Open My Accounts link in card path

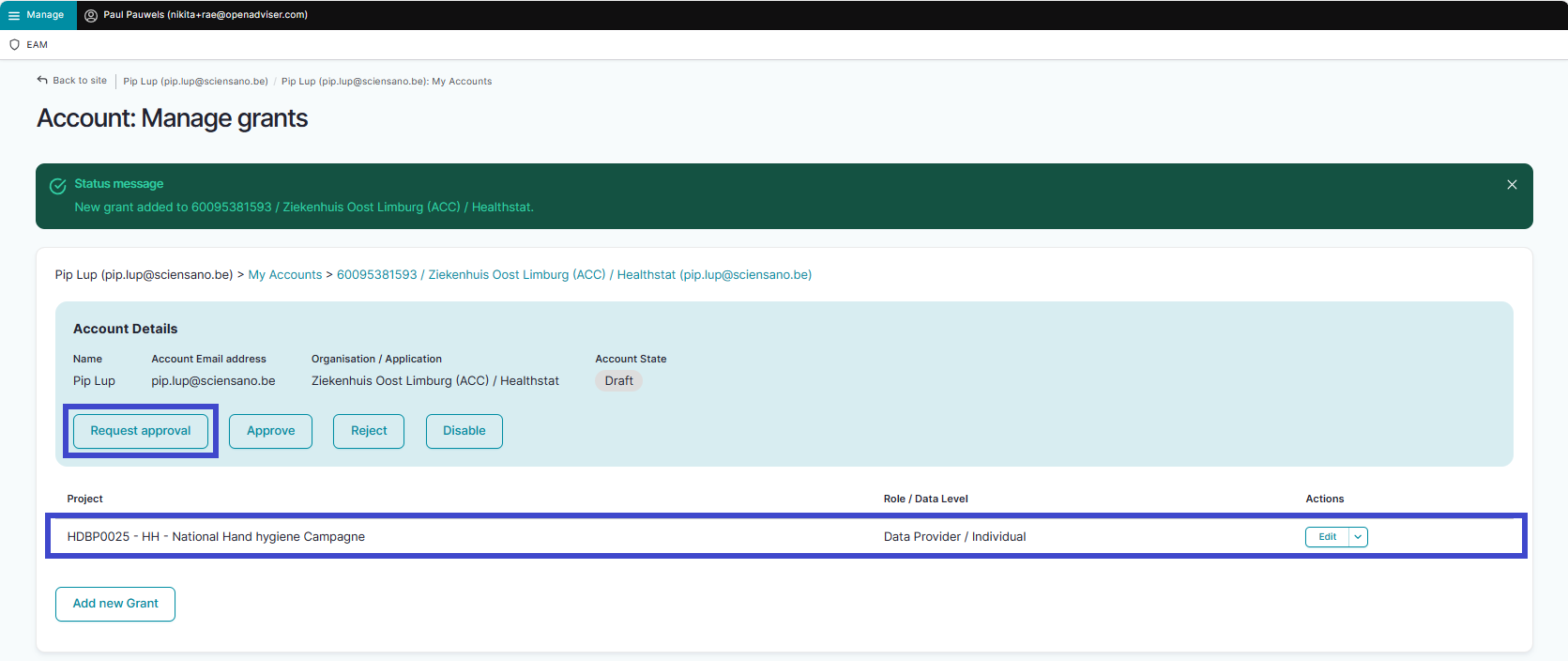284,275
